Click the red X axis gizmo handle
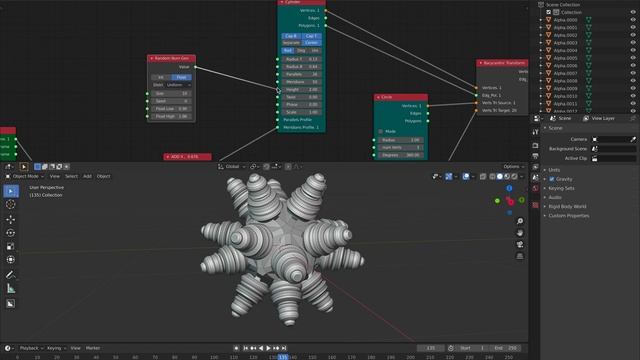The width and height of the screenshot is (640, 360). coord(510,201)
